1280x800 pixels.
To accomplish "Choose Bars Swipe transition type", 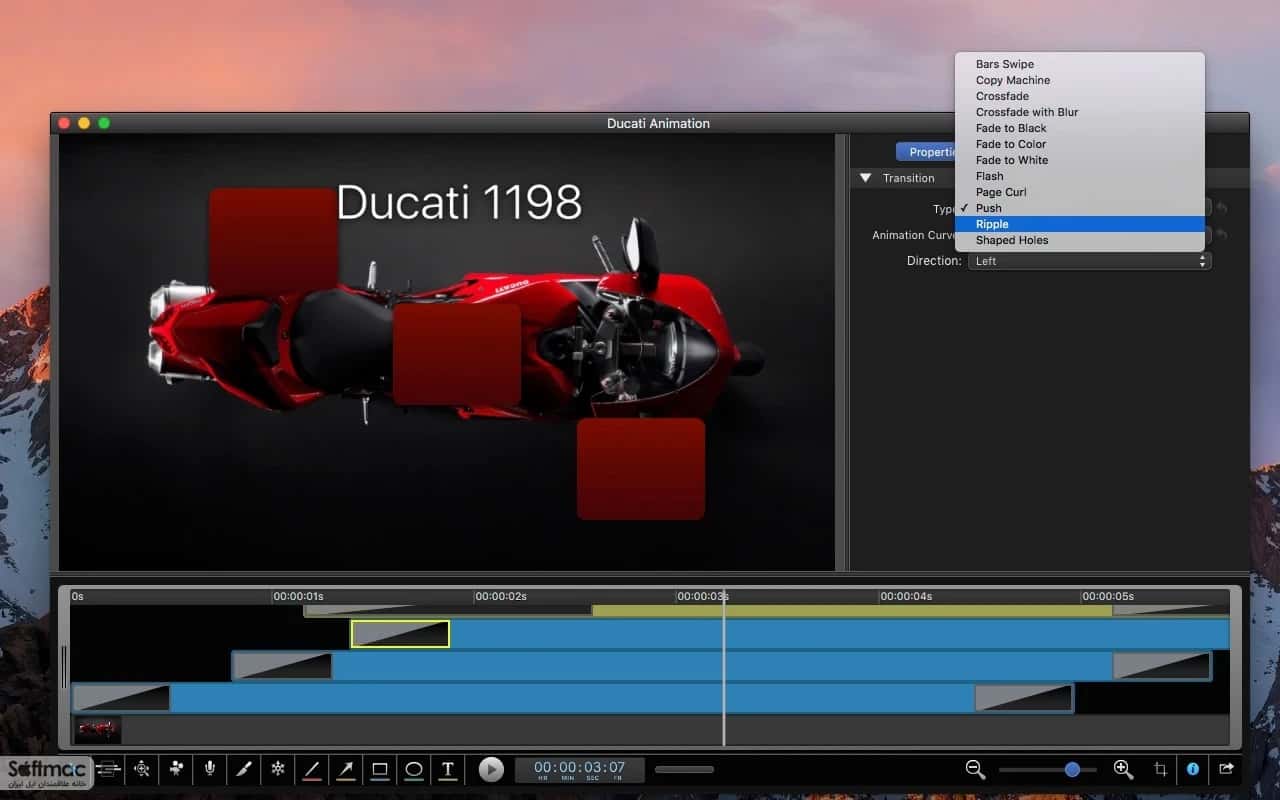I will (1080, 64).
